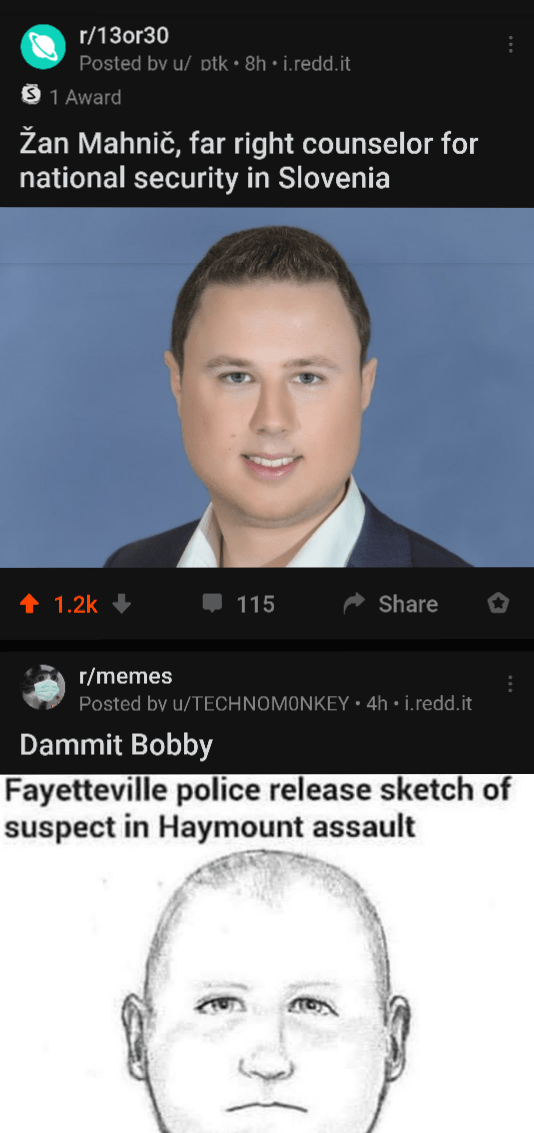This screenshot has height=1133, width=534.
Task: Go to the r/memes subreddit name
Action: [x=126, y=676]
